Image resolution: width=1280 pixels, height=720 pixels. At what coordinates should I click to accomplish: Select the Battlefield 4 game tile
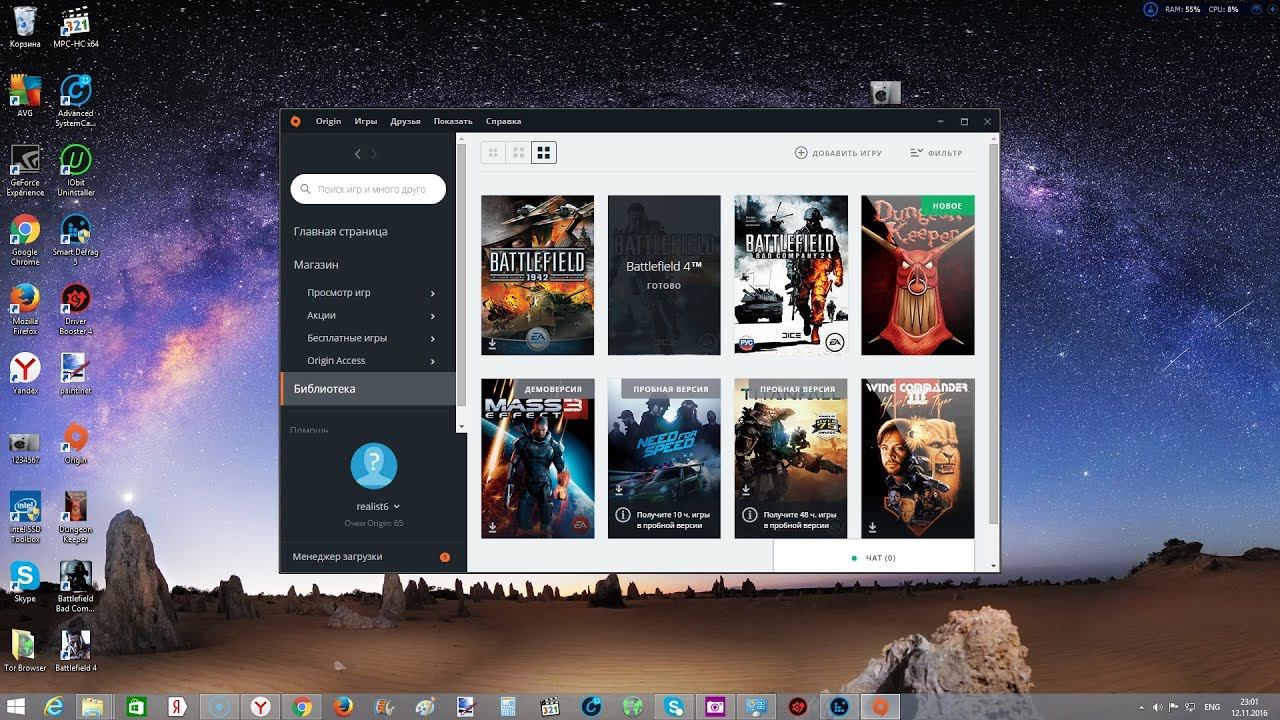click(664, 275)
